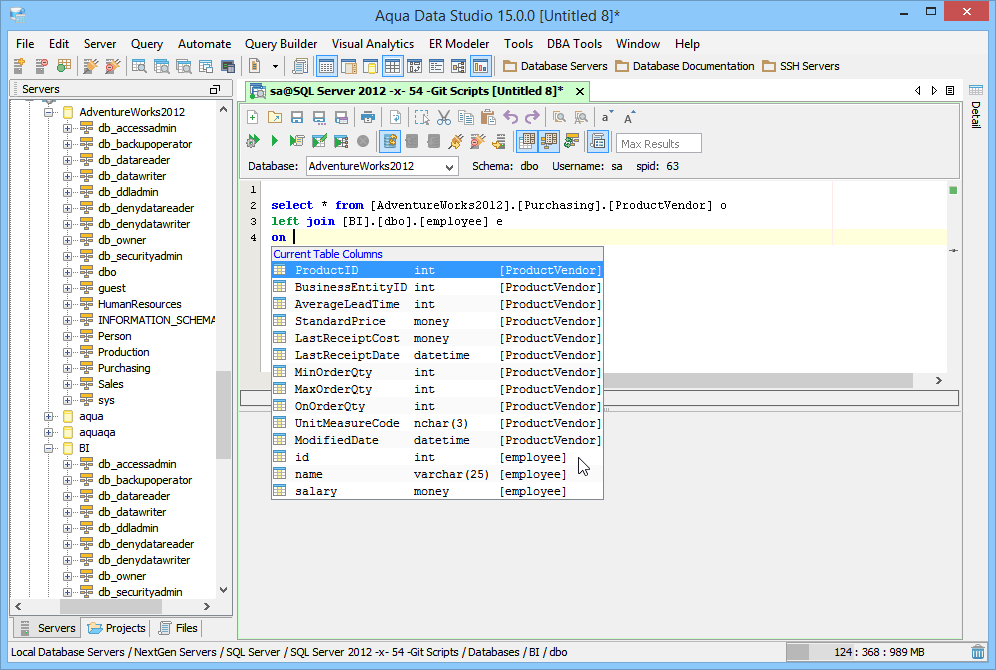Screen dimensions: 996x670
Task: Click the Paste clipboard icon
Action: coord(488,117)
